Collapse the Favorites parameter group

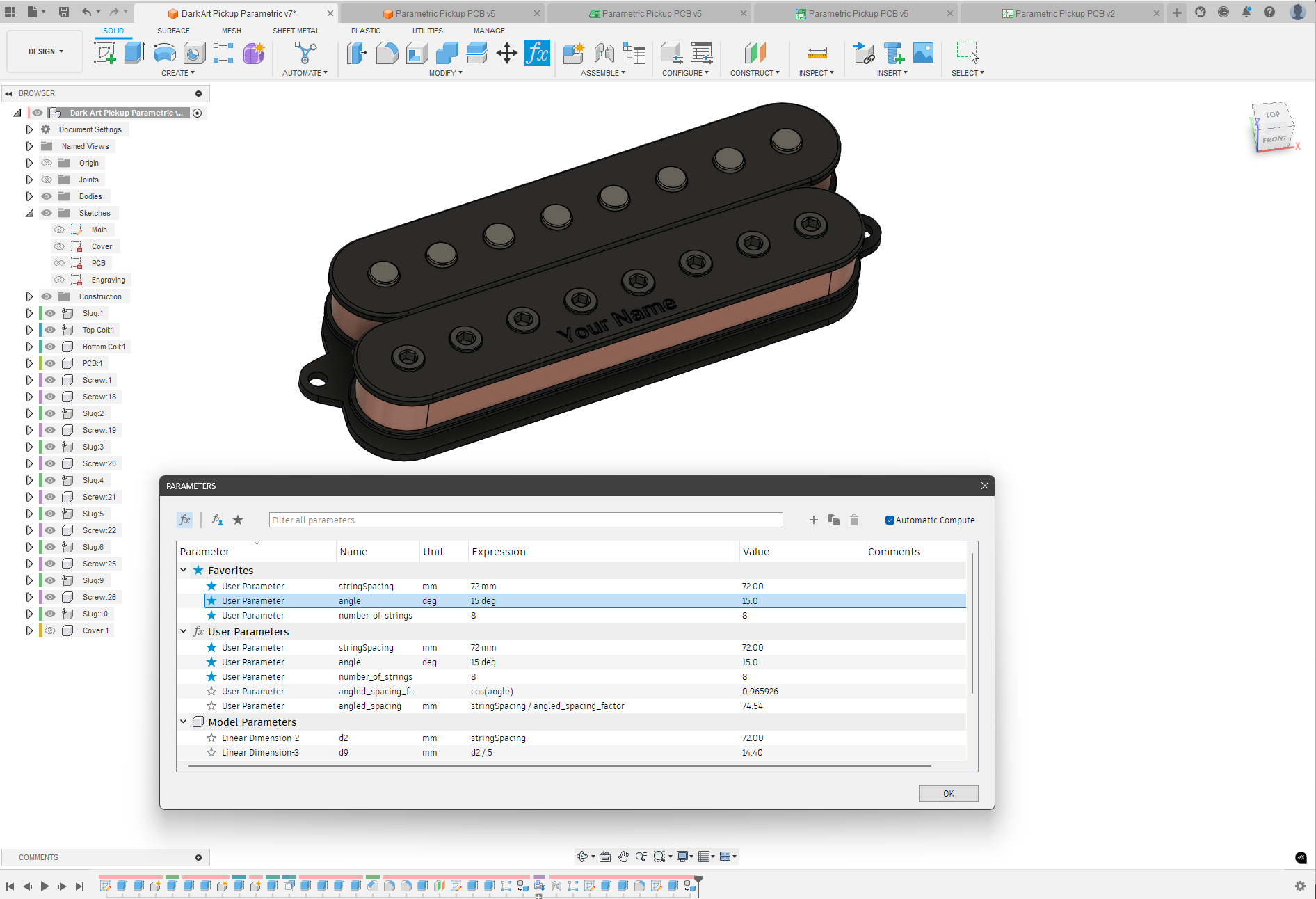[184, 570]
